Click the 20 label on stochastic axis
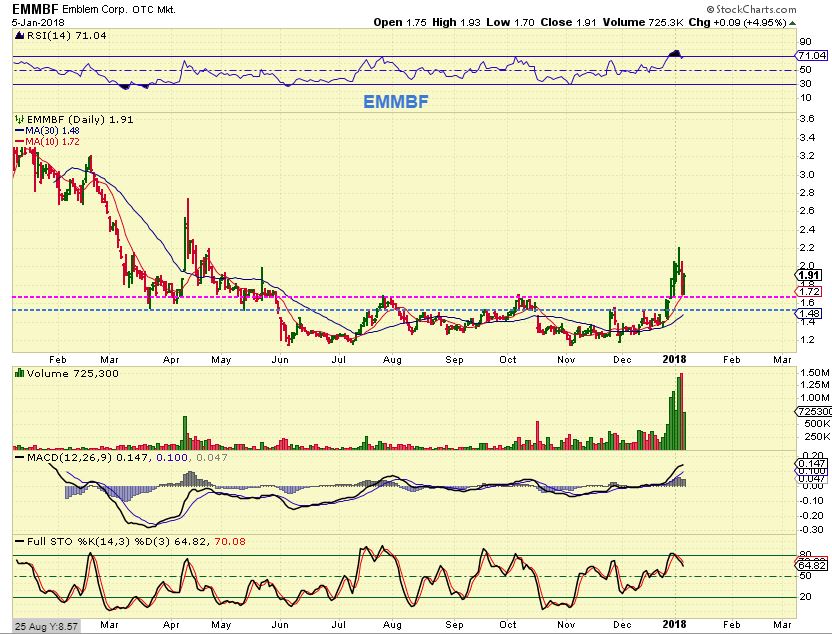 coord(805,597)
